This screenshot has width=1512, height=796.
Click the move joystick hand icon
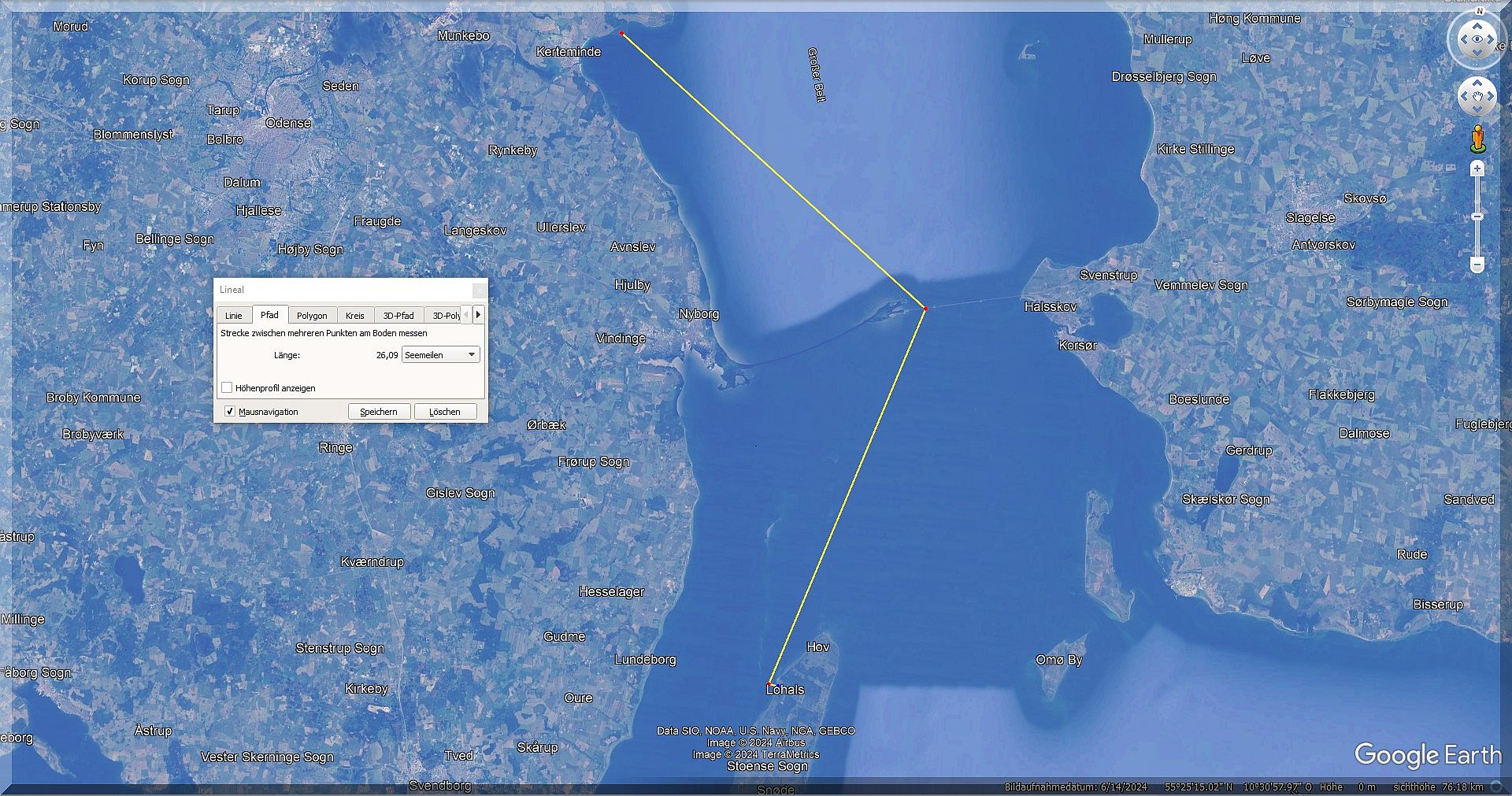(x=1477, y=97)
